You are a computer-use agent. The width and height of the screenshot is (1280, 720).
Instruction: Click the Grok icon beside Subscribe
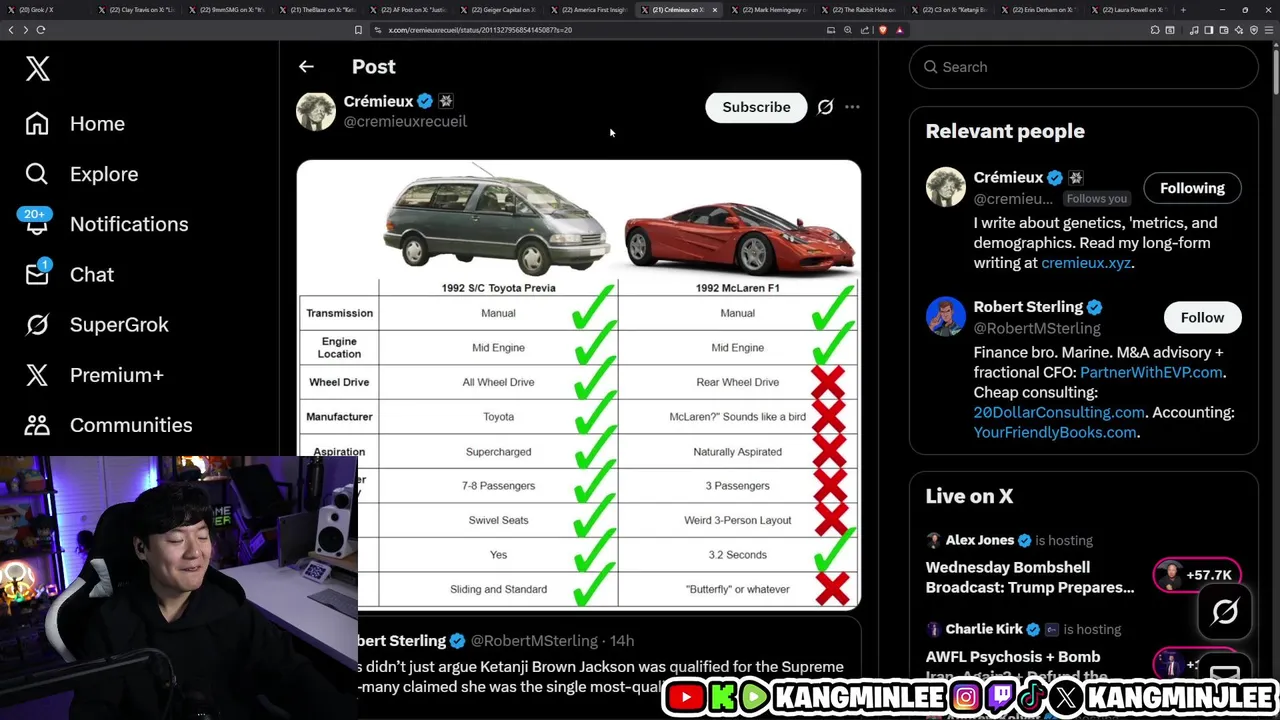tap(825, 107)
